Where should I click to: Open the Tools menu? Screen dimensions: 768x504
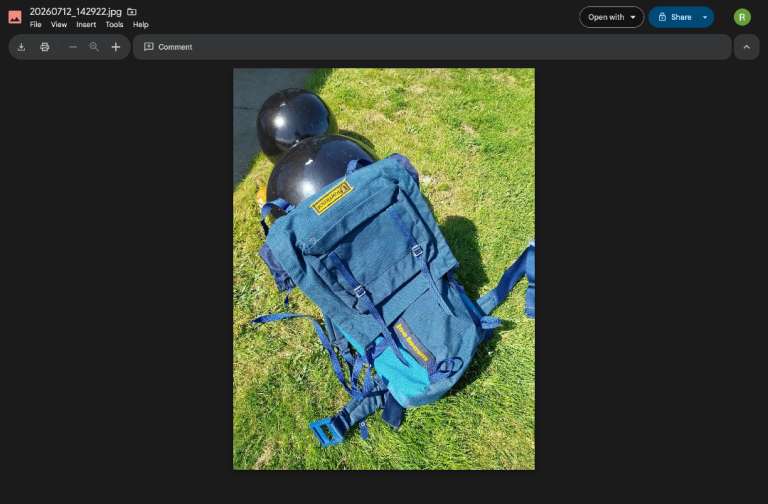114,24
